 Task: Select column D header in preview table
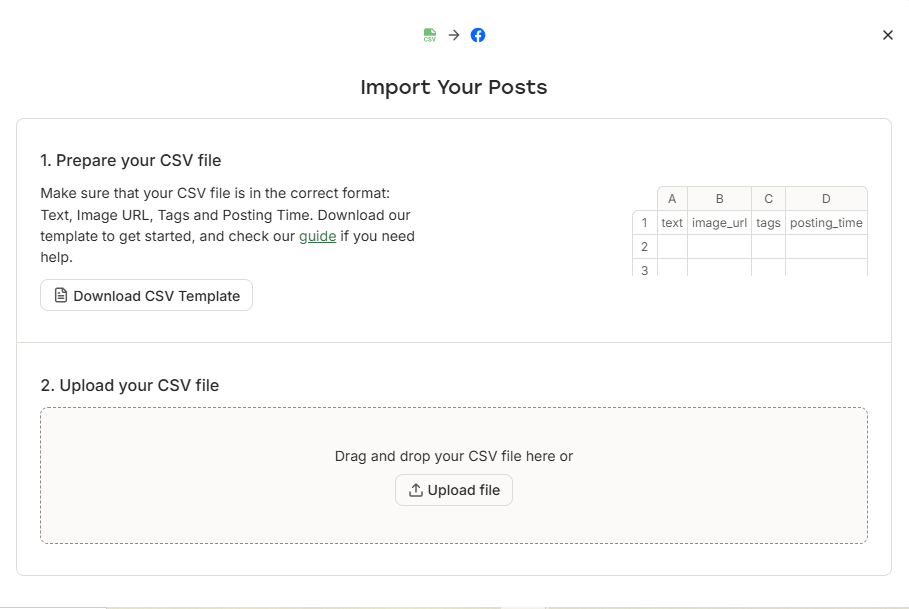(x=826, y=199)
